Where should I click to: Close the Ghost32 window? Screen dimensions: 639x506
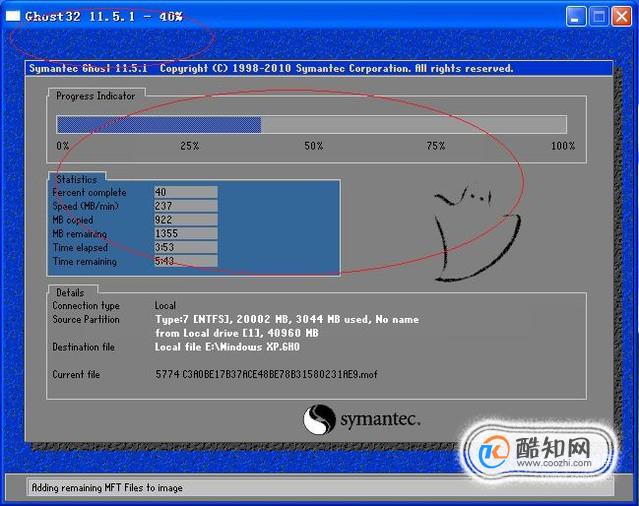point(621,17)
